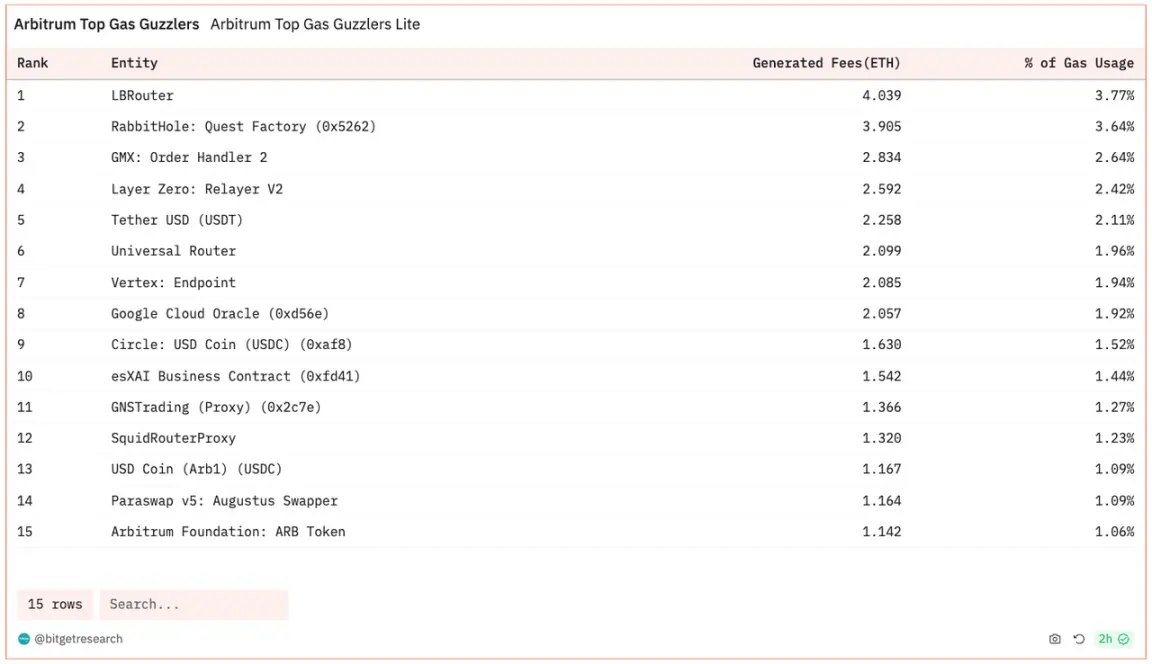Click the 1.94% gas usage value
This screenshot has width=1152, height=664.
click(1115, 282)
